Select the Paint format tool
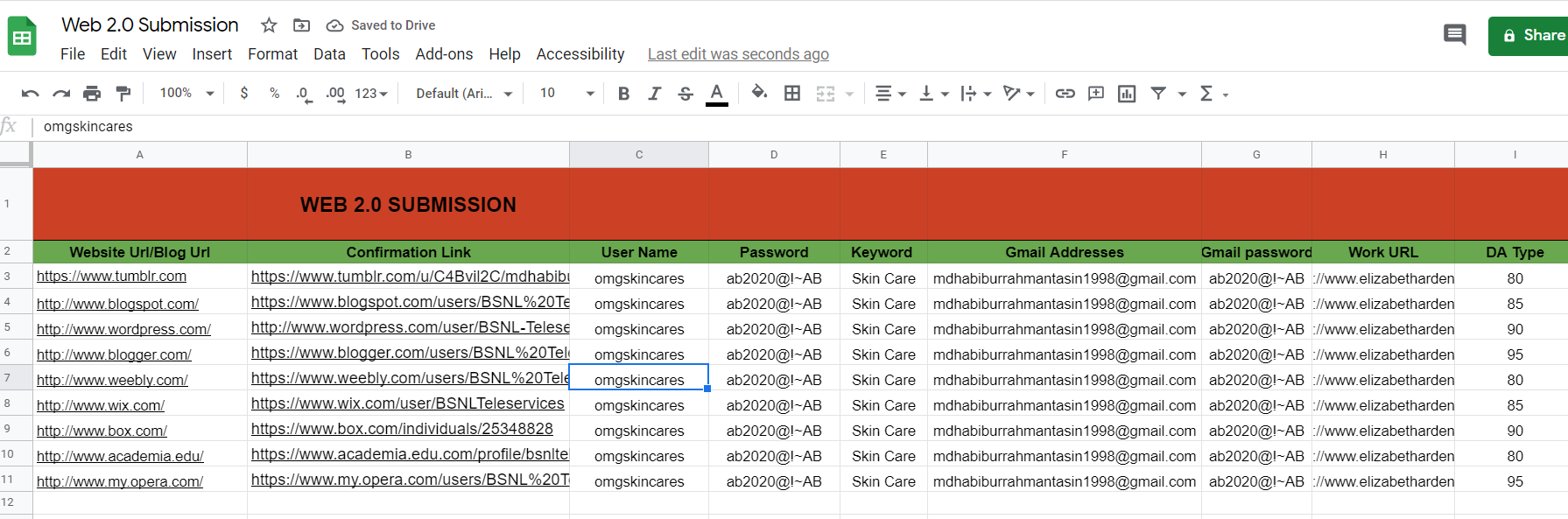The image size is (1568, 519). [x=123, y=94]
